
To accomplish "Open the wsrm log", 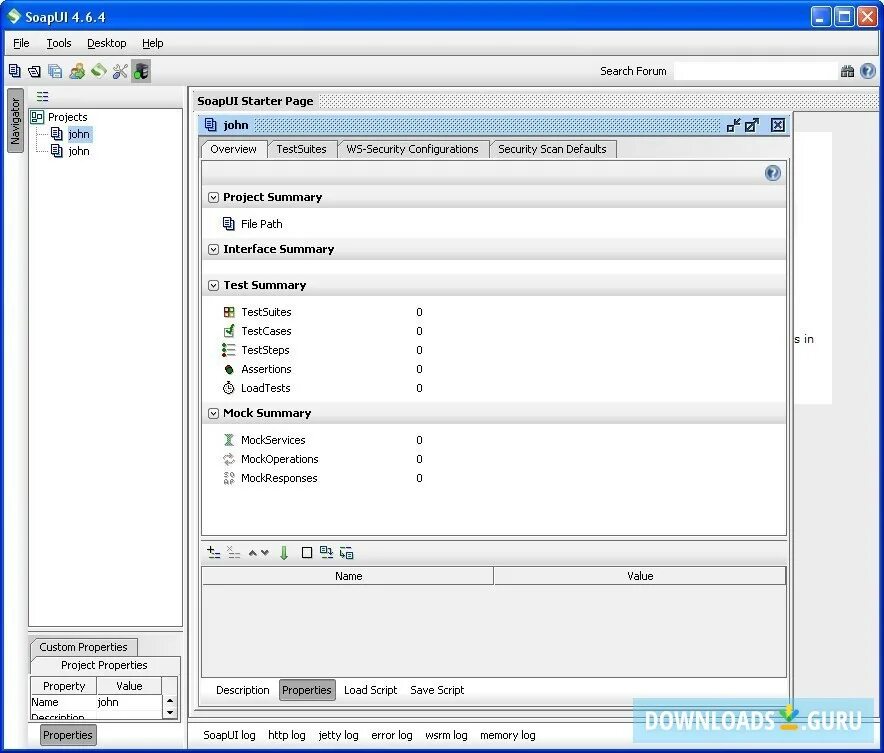I will pos(446,735).
